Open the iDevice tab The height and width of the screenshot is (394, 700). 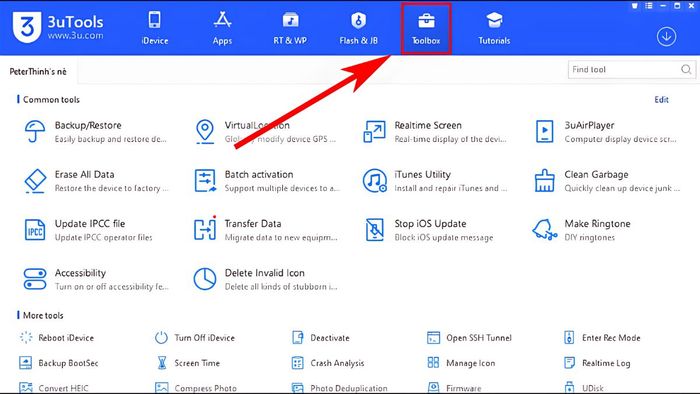154,28
